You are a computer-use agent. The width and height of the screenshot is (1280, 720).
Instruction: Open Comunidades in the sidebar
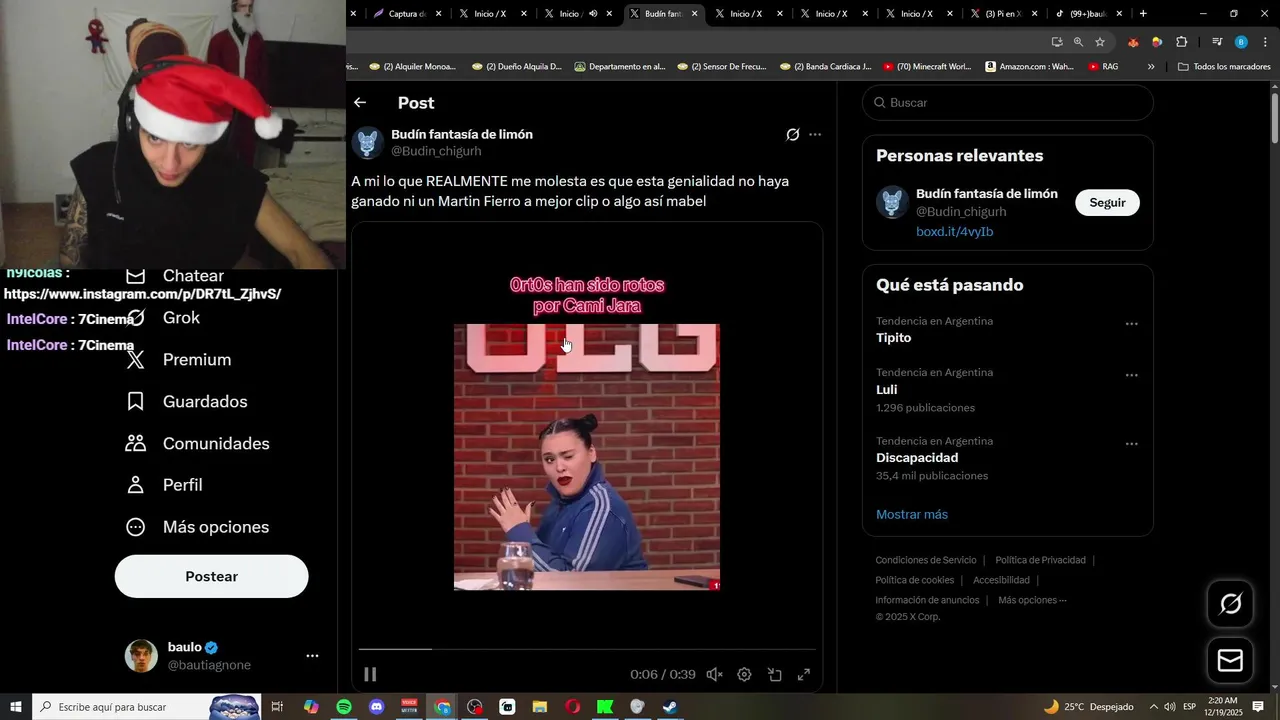pyautogui.click(x=199, y=444)
